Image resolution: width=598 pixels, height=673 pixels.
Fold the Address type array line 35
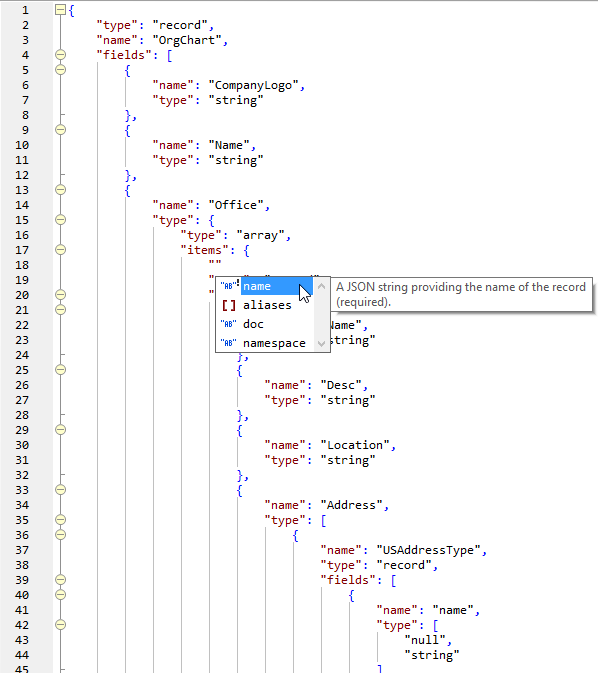point(61,520)
